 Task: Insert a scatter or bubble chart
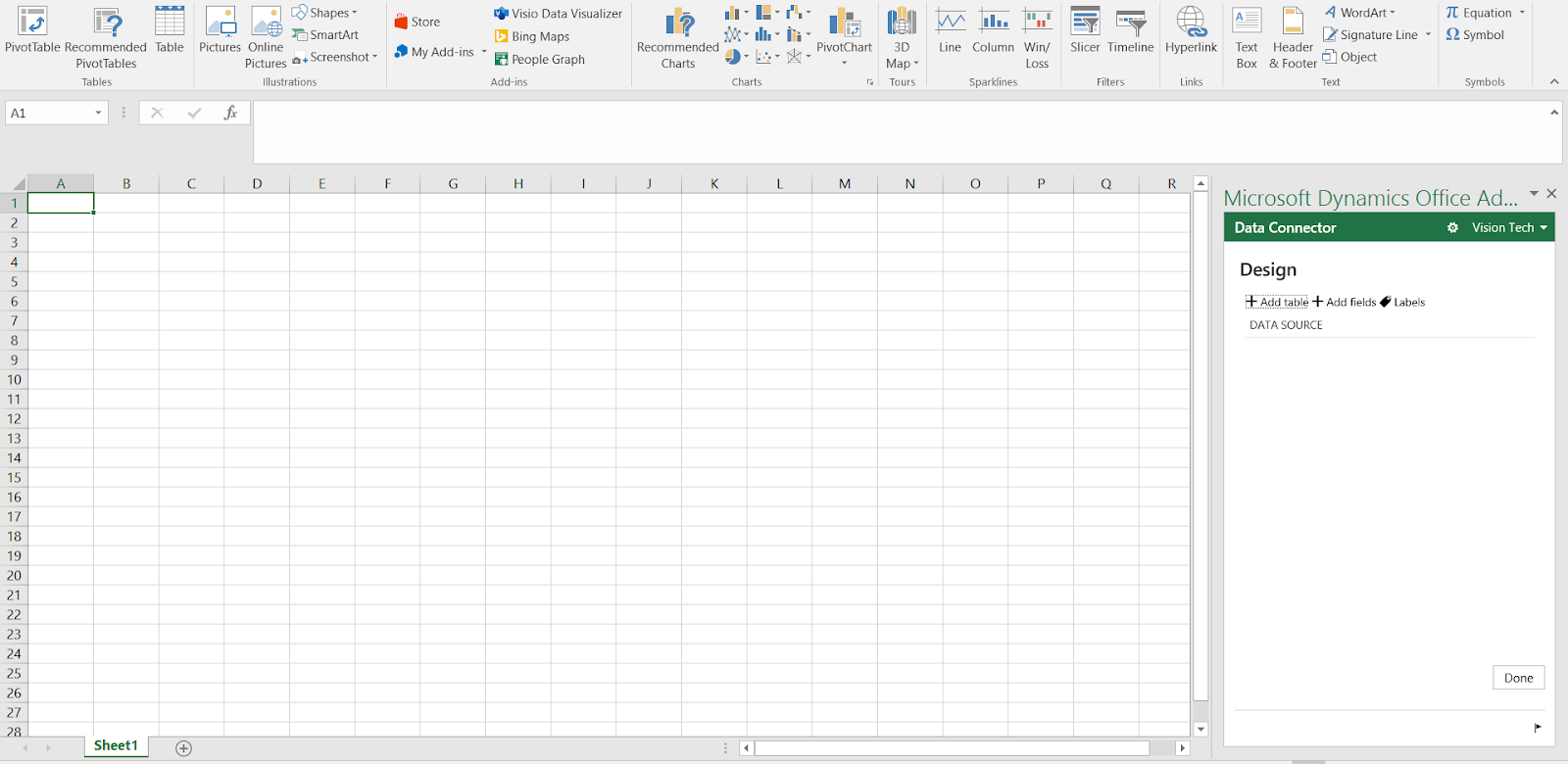coord(768,57)
